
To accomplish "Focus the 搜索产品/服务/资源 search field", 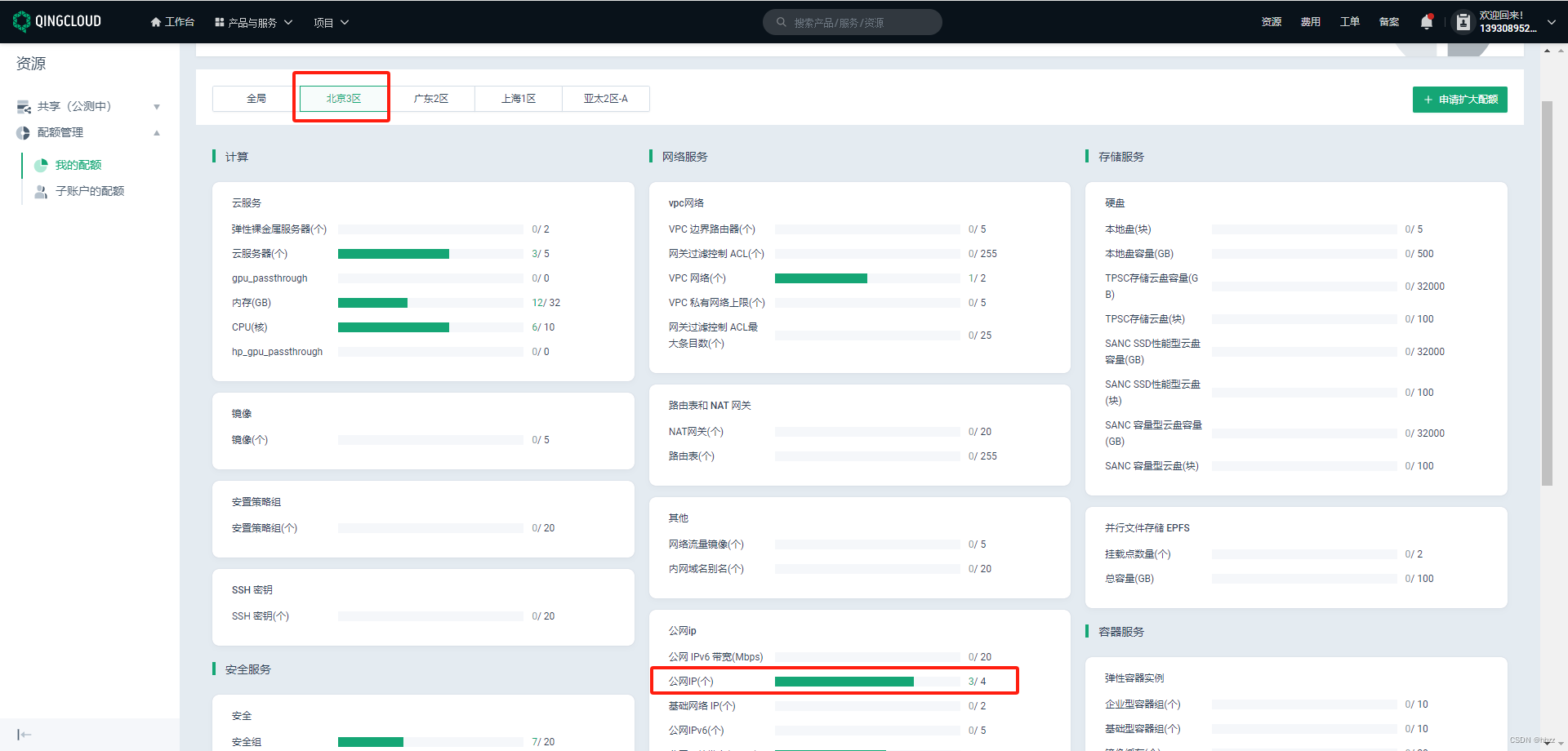I will [x=853, y=22].
